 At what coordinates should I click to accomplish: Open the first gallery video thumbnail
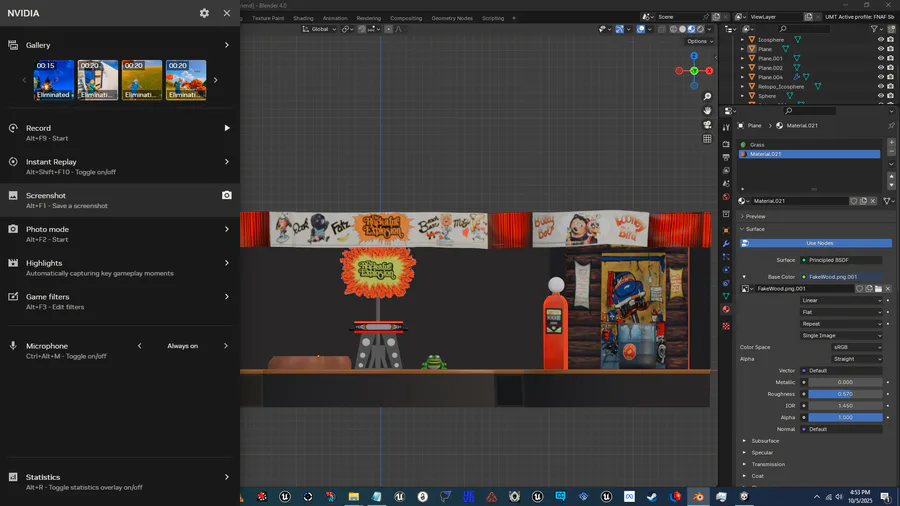[54, 80]
